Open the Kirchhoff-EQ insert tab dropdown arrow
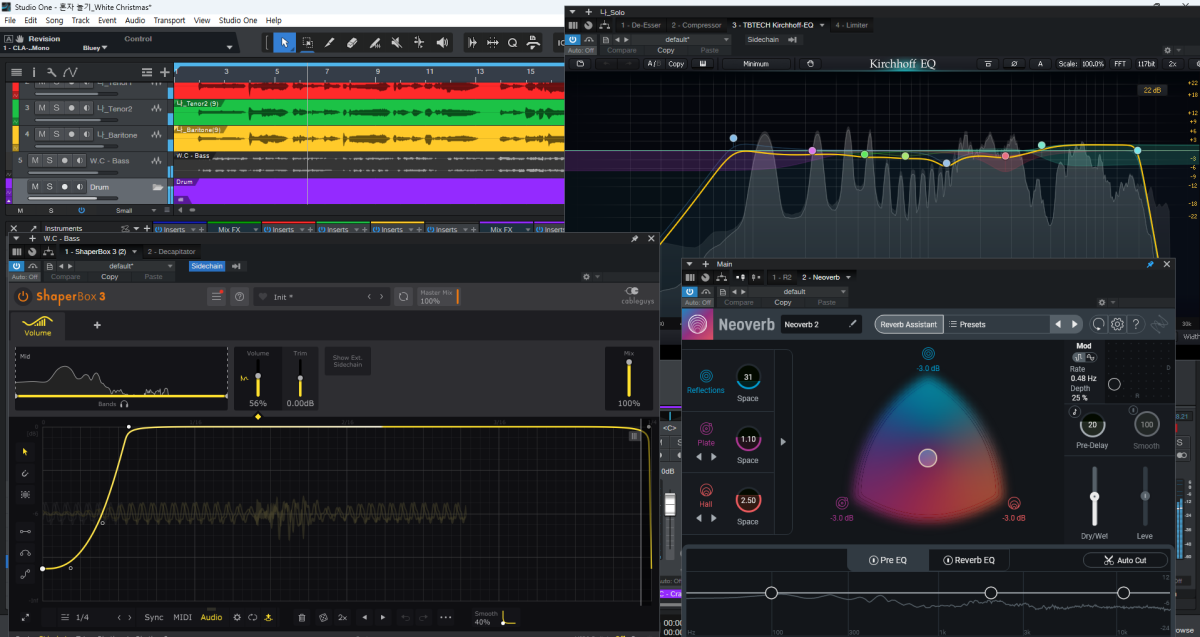Screen dimensions: 1200x637 [x=822, y=24]
